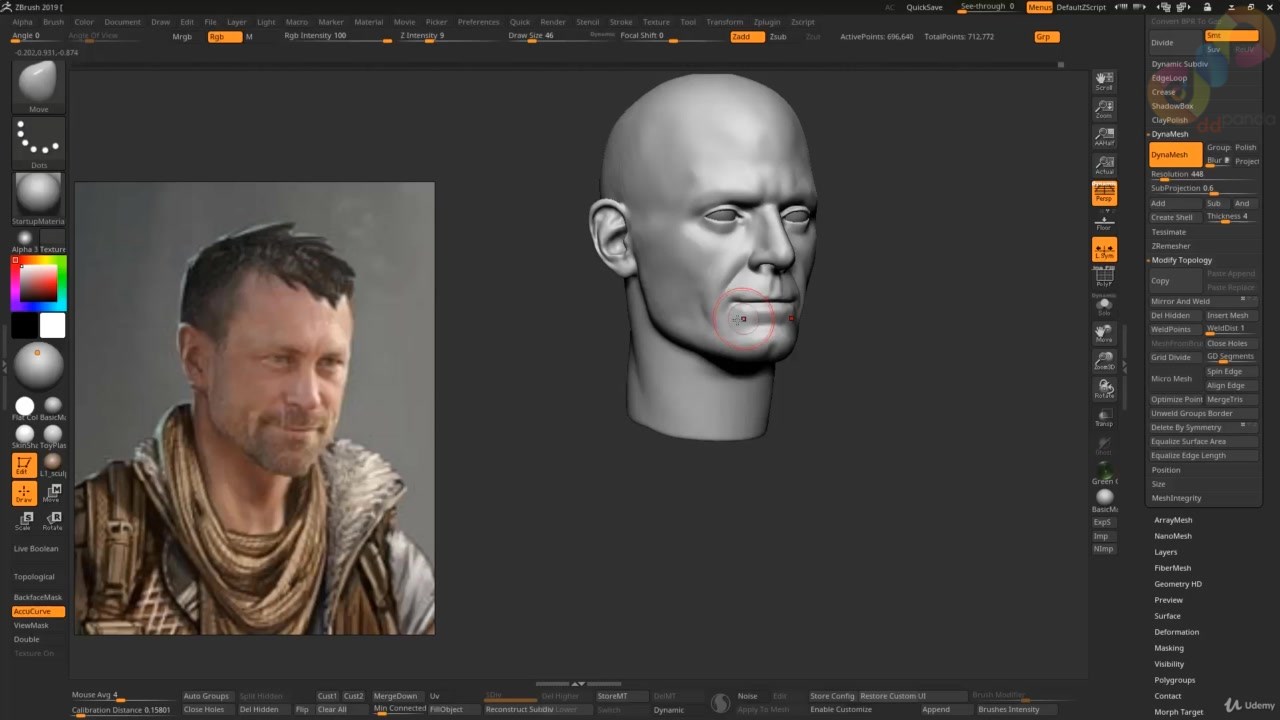Open the L1_sculpt material sphere
The image size is (1280, 720).
[53, 465]
